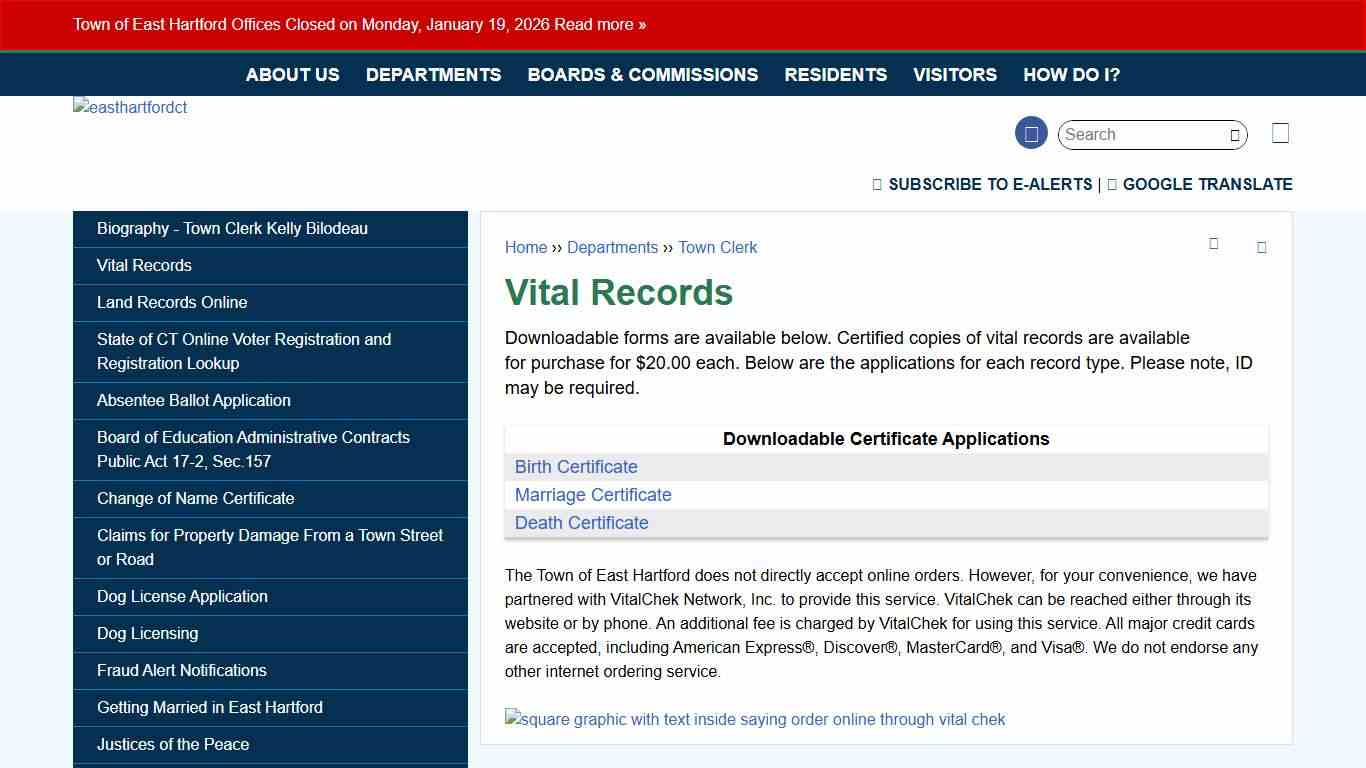Image resolution: width=1366 pixels, height=768 pixels.
Task: Open the DEPARTMENTS navigation dropdown
Action: point(433,74)
